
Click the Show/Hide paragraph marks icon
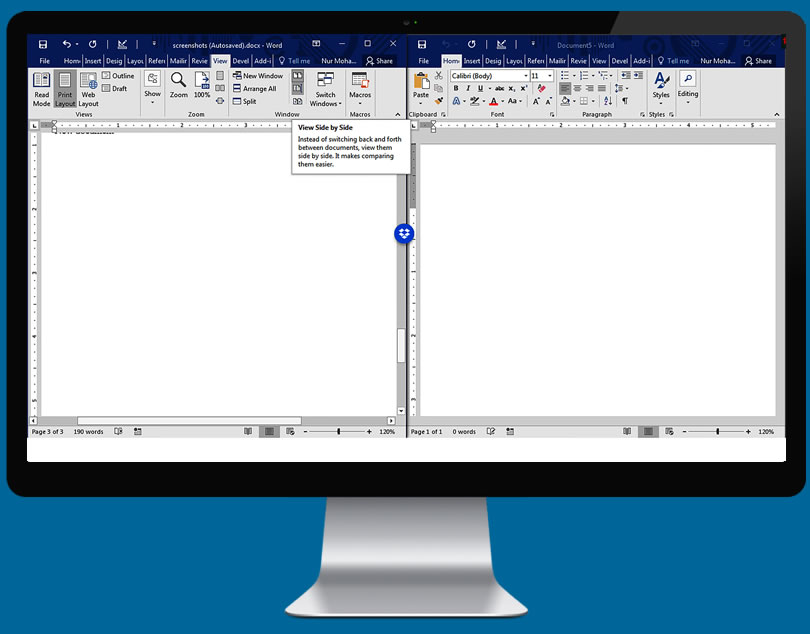[x=625, y=101]
